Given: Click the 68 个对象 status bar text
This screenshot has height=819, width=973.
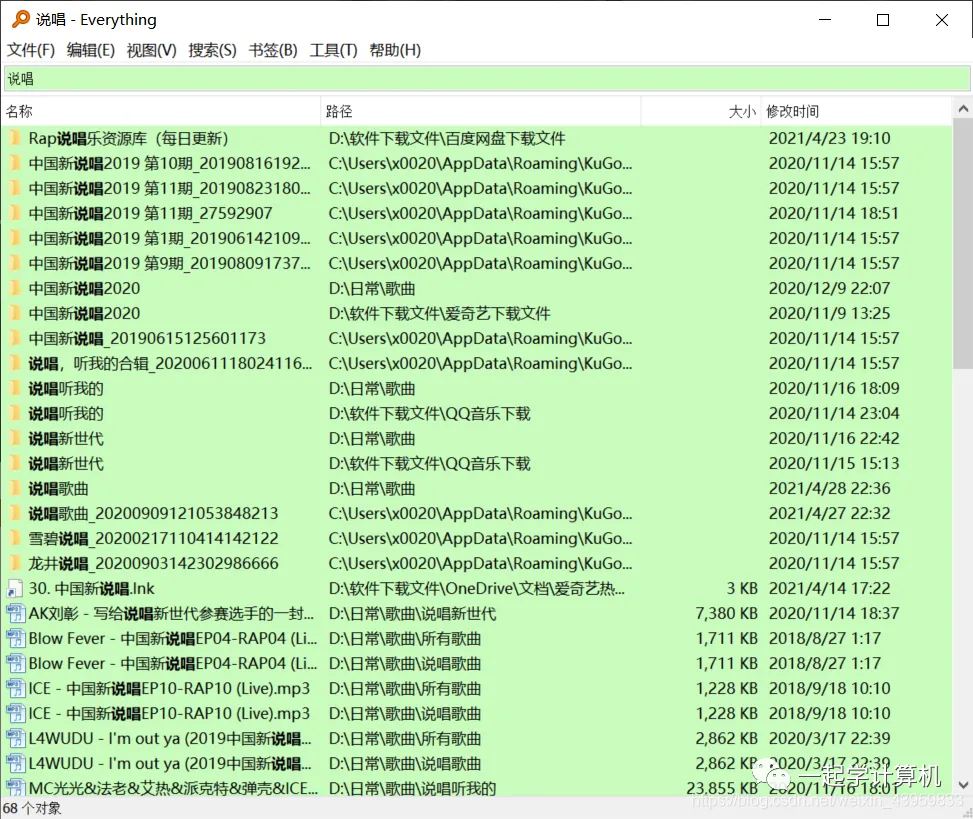Looking at the screenshot, I should (32, 808).
